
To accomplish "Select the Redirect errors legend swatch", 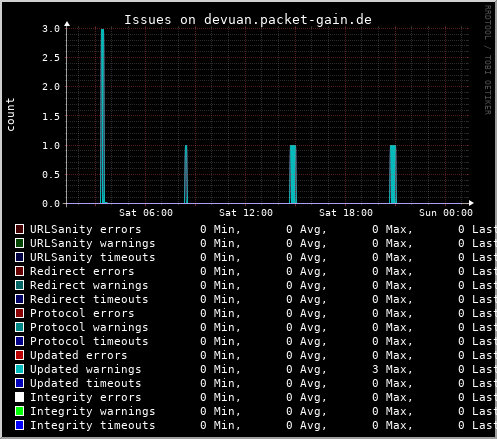I will [19, 271].
